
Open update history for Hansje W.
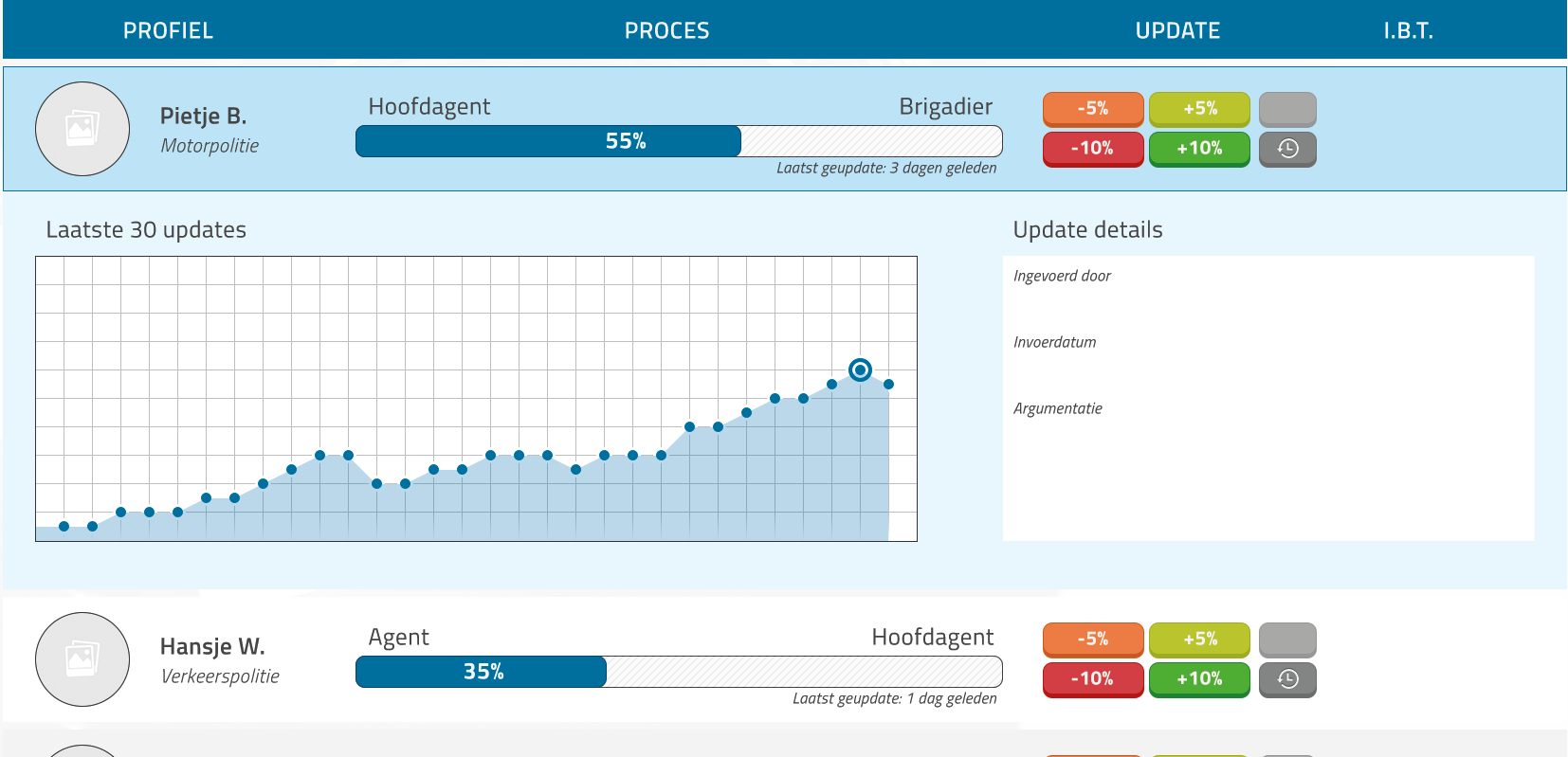click(1286, 679)
